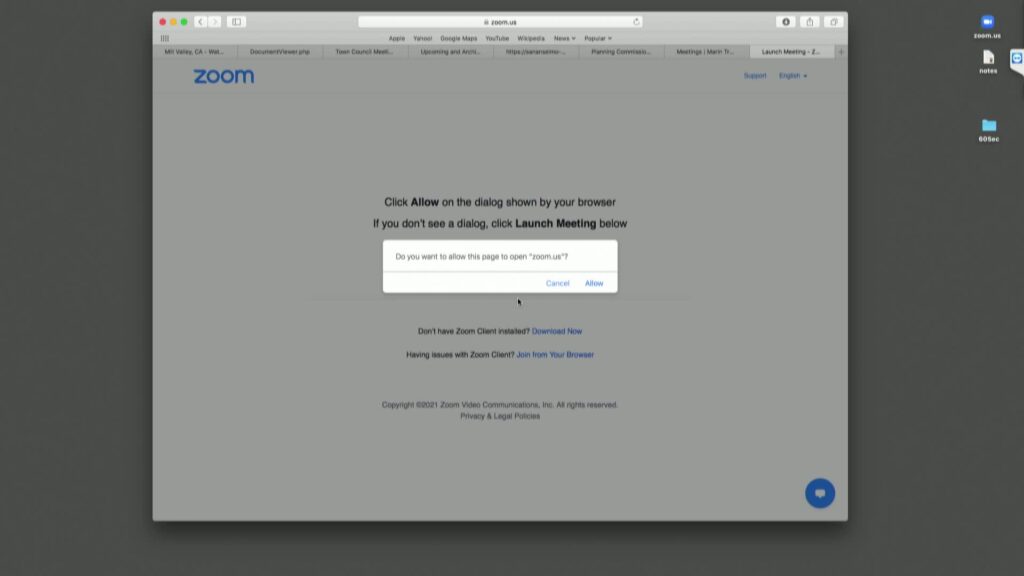Open the favorites grid icon
The image size is (1024, 576).
(165, 39)
